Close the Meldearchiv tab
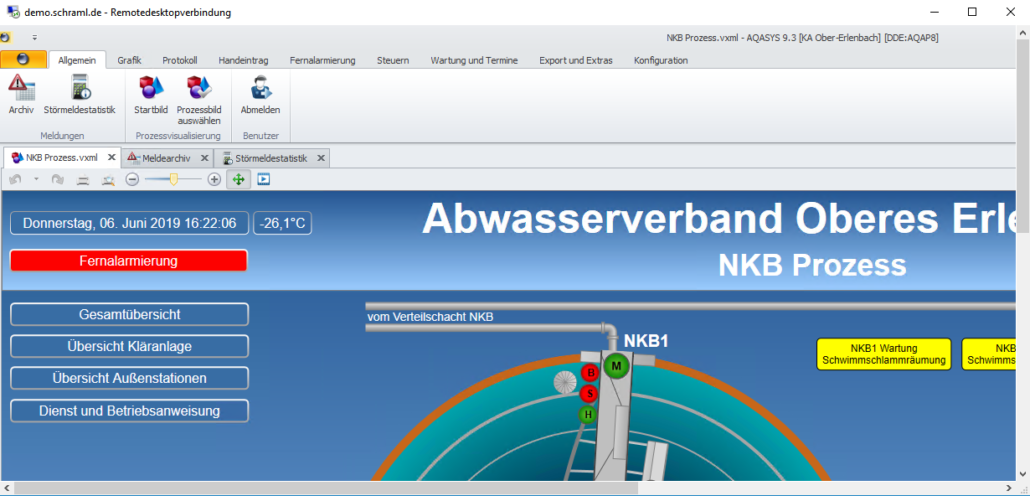The height and width of the screenshot is (496, 1030). (204, 158)
